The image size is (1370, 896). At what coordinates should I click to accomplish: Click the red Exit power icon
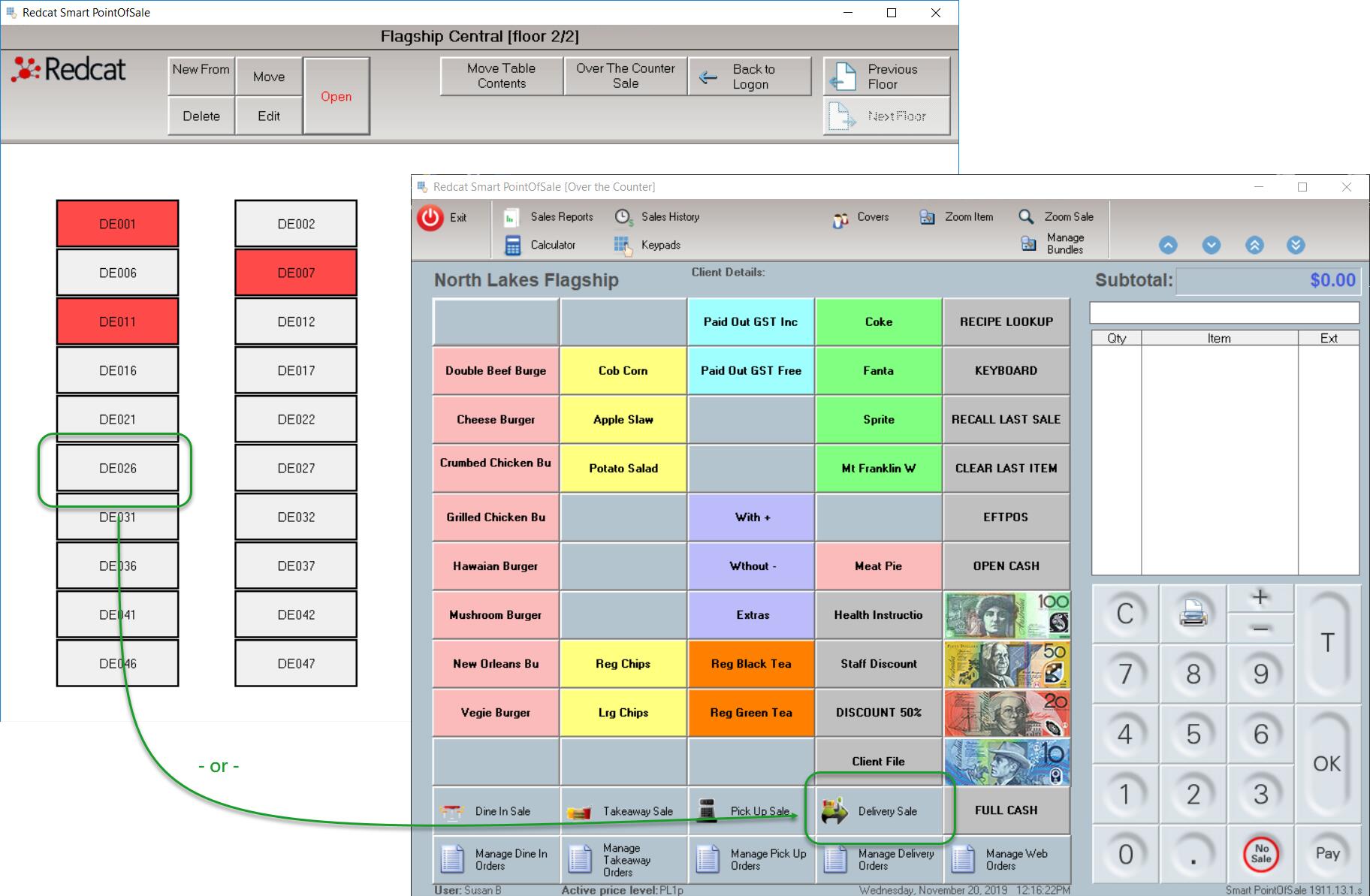[430, 218]
